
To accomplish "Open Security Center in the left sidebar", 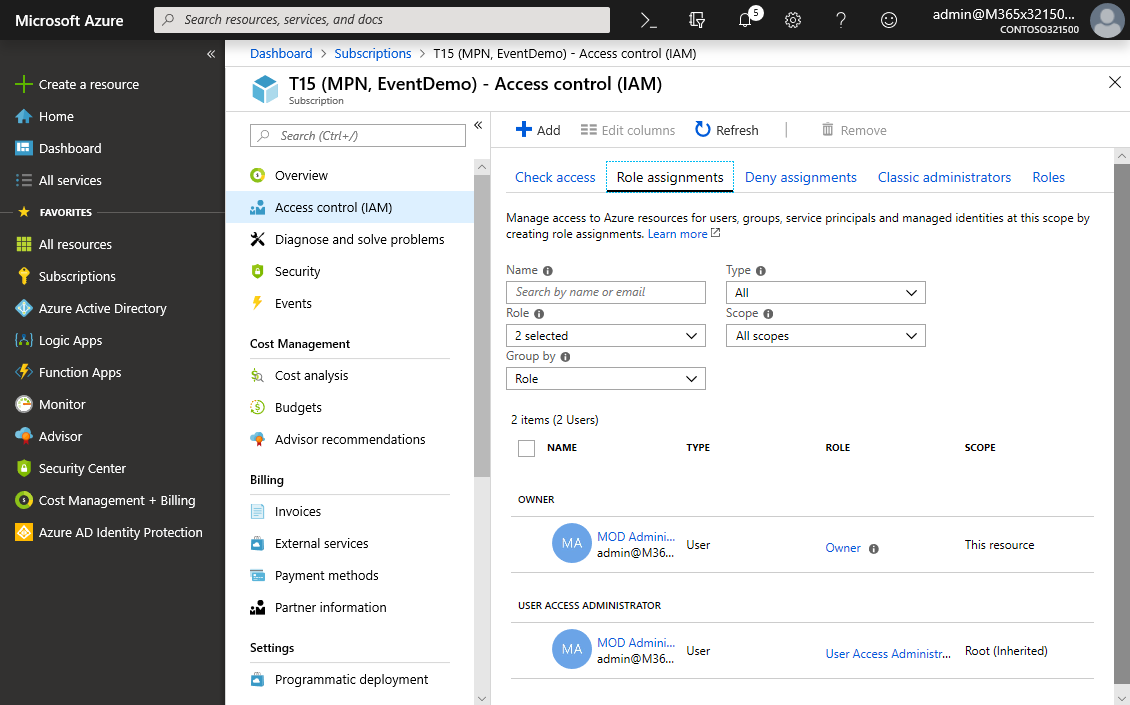I will (82, 468).
